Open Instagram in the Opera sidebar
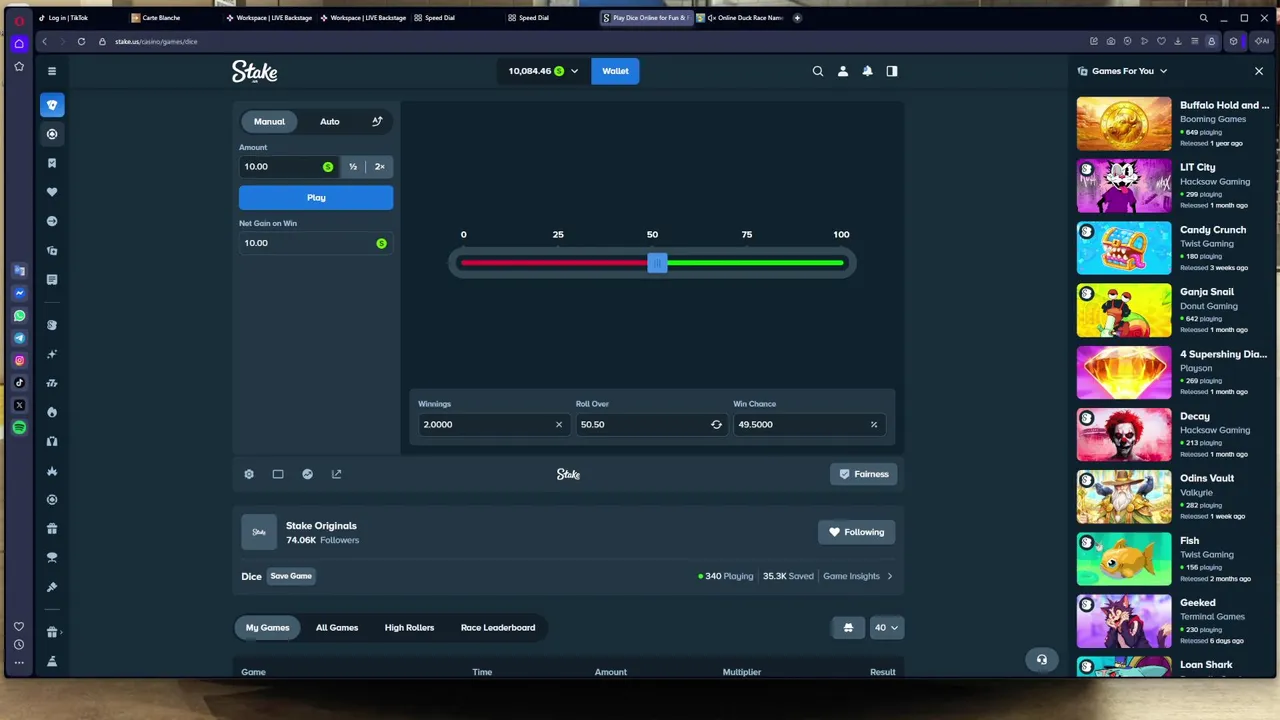Screen dimensions: 1280x720 19,360
